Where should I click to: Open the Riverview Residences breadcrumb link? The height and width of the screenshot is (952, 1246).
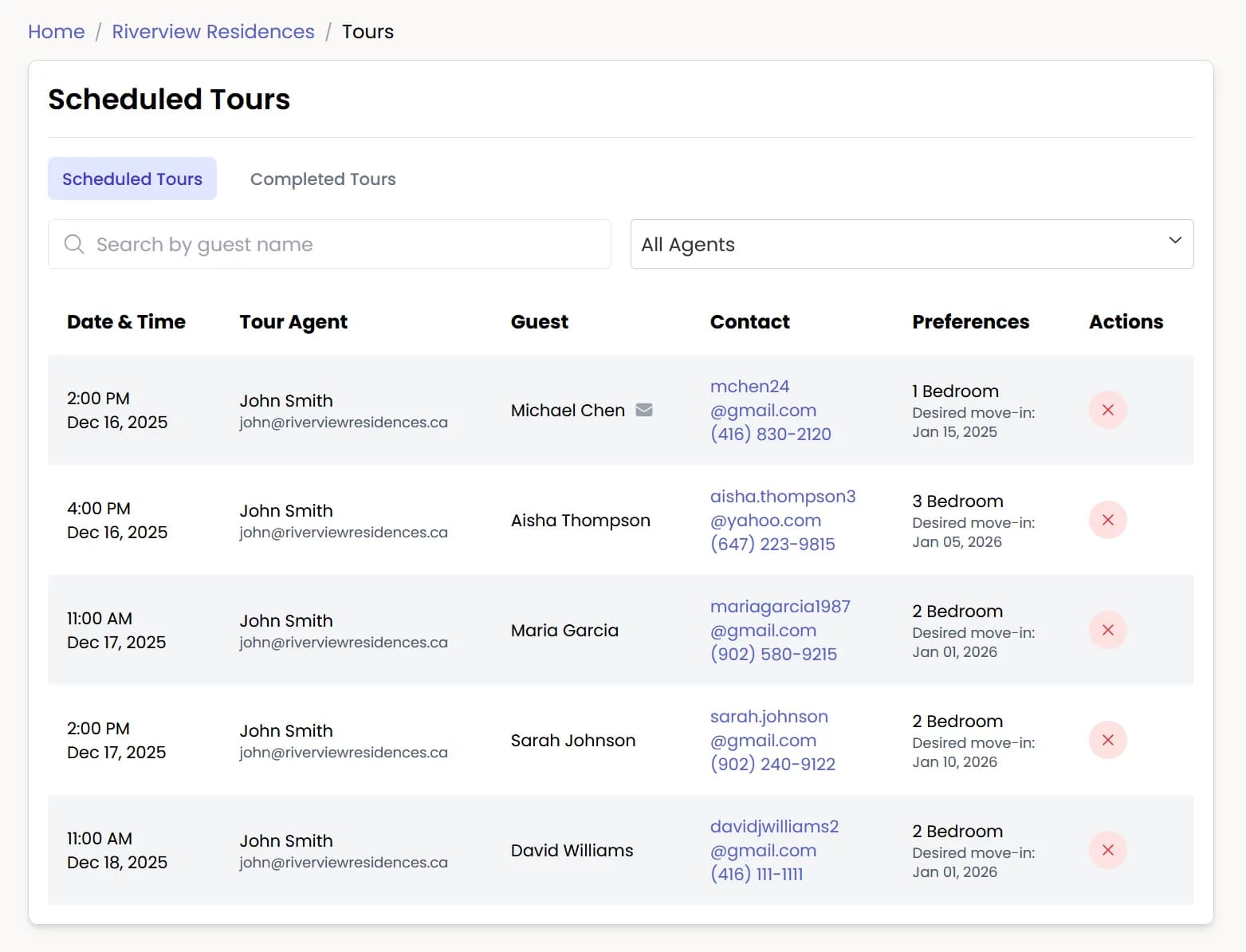coord(213,31)
